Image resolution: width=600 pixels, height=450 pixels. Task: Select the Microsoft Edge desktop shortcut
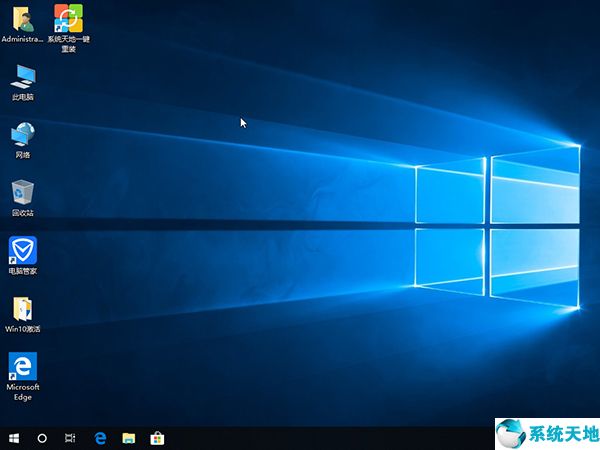[22, 365]
